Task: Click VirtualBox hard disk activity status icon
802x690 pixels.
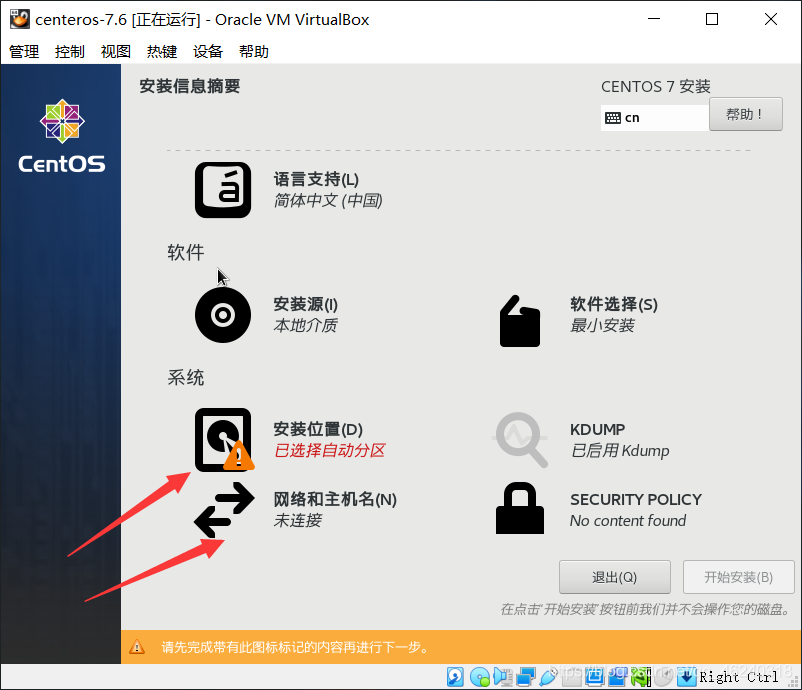Action: click(x=455, y=677)
